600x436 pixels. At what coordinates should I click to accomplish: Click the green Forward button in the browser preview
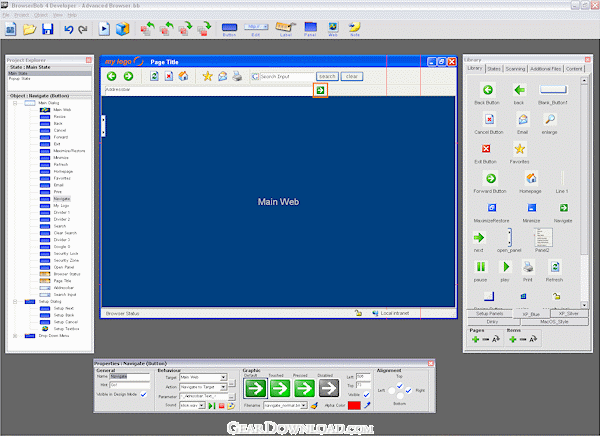[x=128, y=76]
